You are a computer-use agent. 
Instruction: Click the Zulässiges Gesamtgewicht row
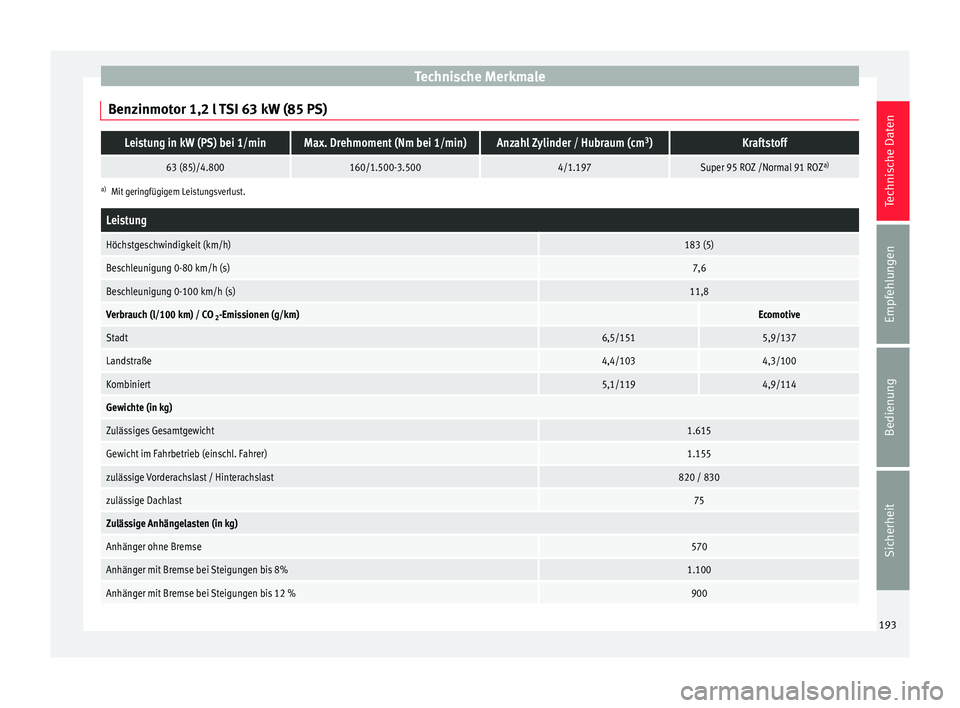pyautogui.click(x=479, y=431)
